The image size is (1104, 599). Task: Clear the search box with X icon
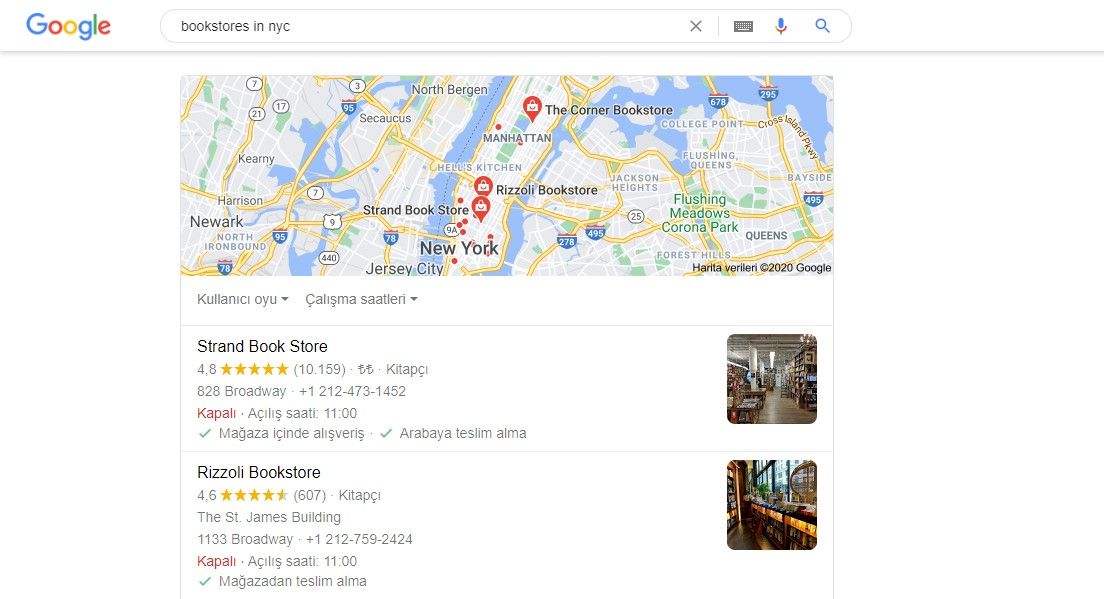coord(696,26)
